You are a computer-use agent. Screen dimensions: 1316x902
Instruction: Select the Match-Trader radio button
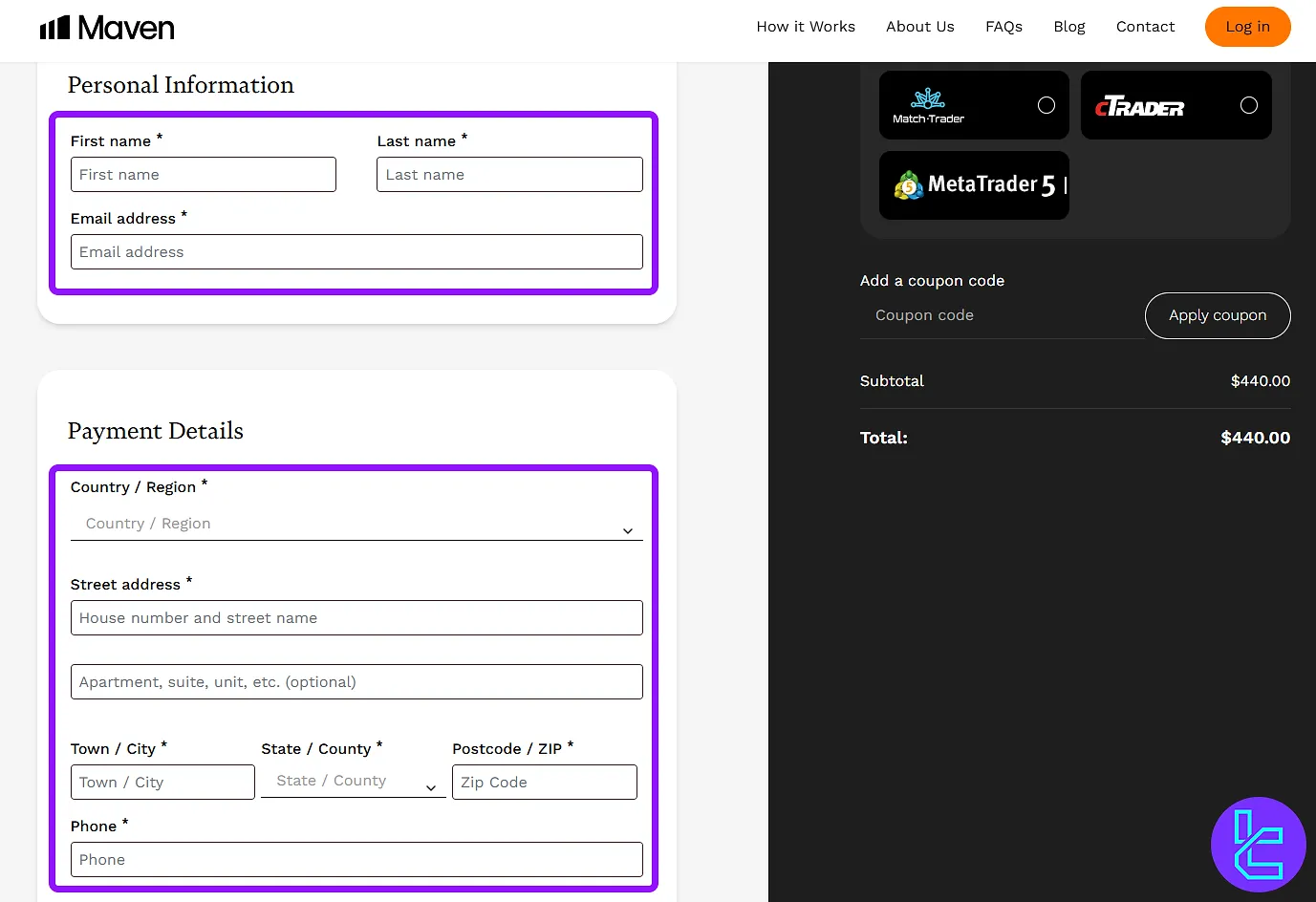1046,105
